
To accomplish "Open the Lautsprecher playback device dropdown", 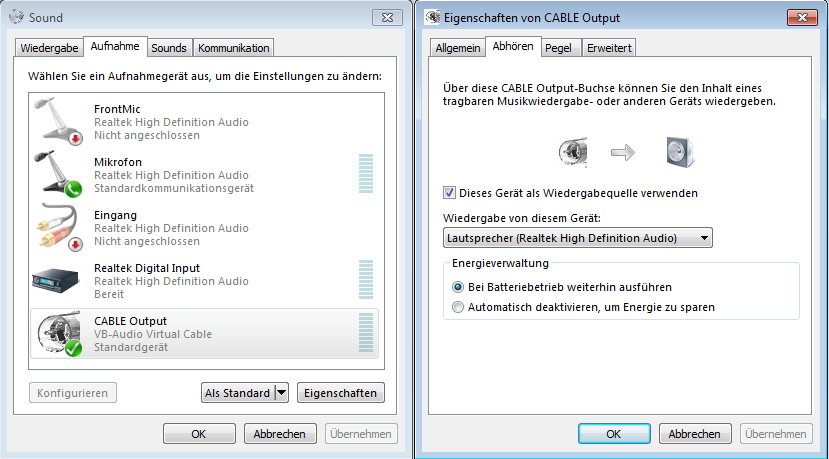I will pos(577,238).
